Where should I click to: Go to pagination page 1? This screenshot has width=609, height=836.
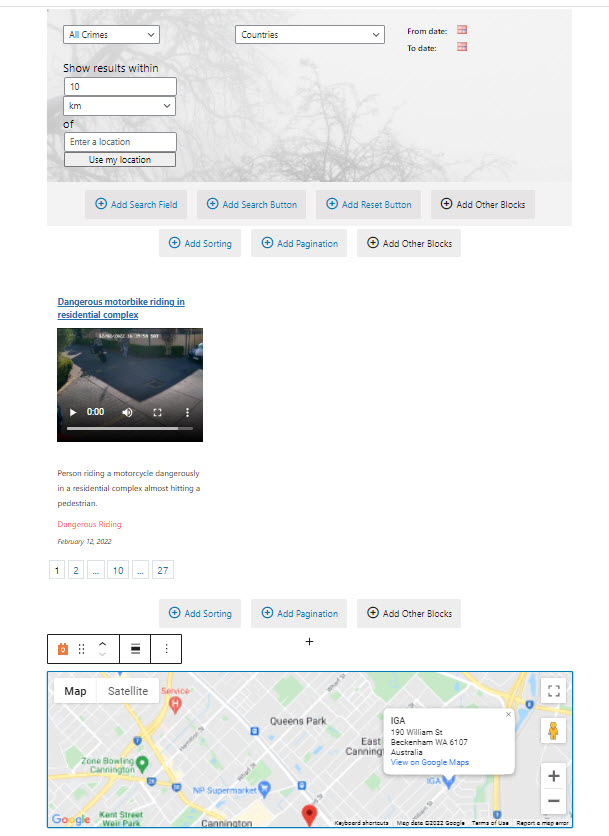point(57,570)
